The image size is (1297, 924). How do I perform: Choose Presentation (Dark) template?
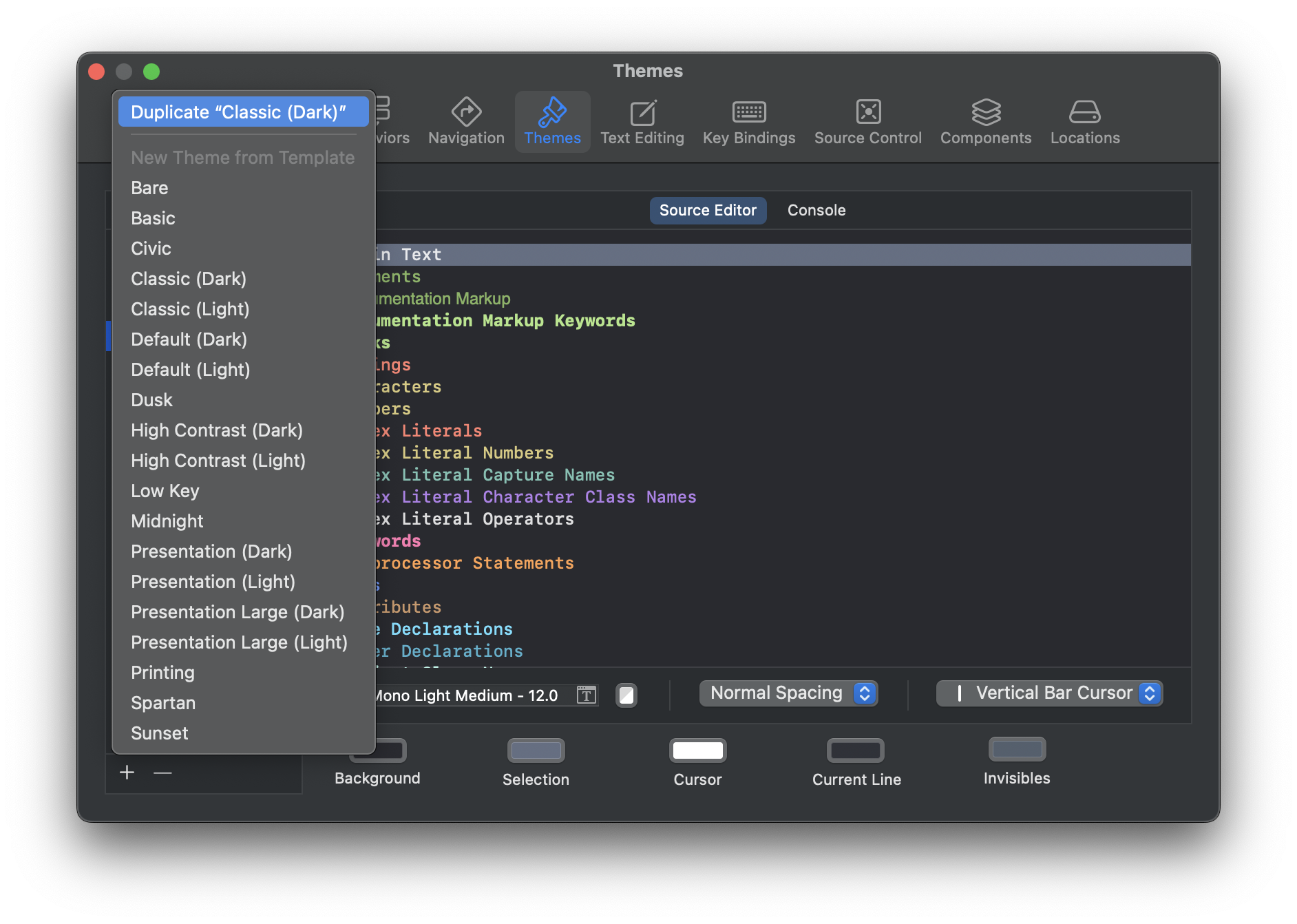(x=244, y=552)
